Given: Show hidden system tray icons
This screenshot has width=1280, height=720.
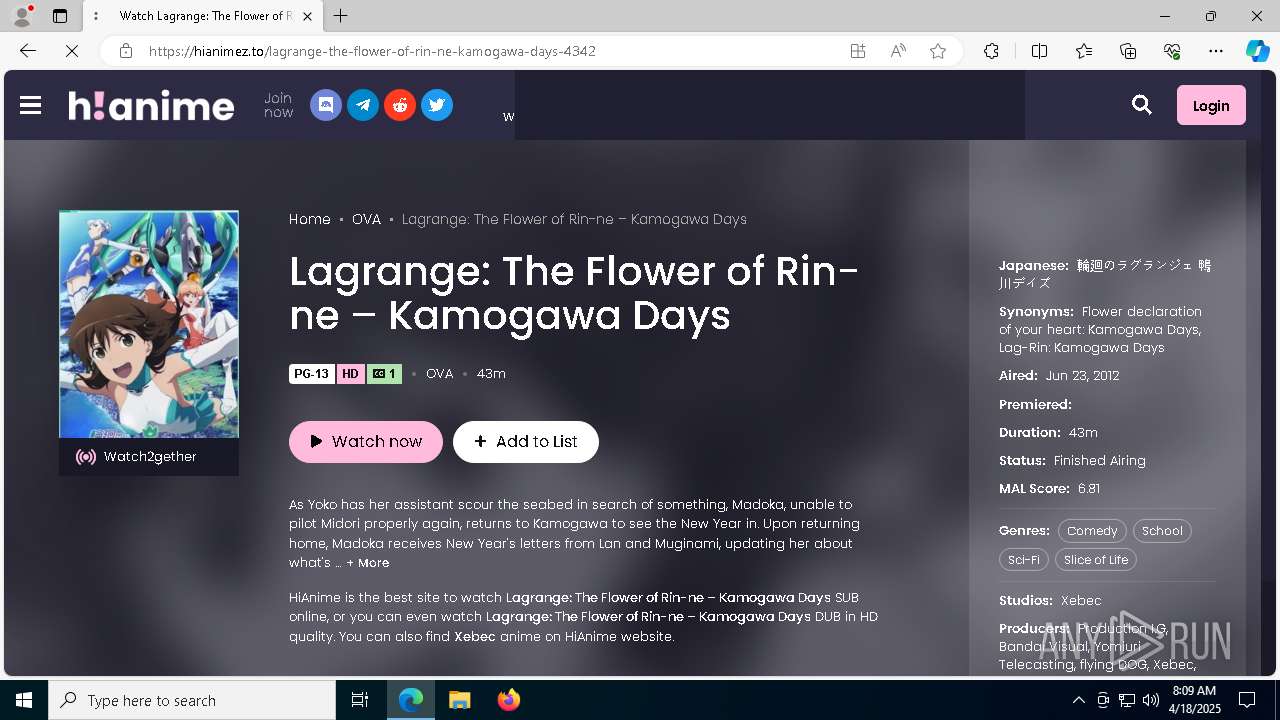Looking at the screenshot, I should click(1078, 700).
